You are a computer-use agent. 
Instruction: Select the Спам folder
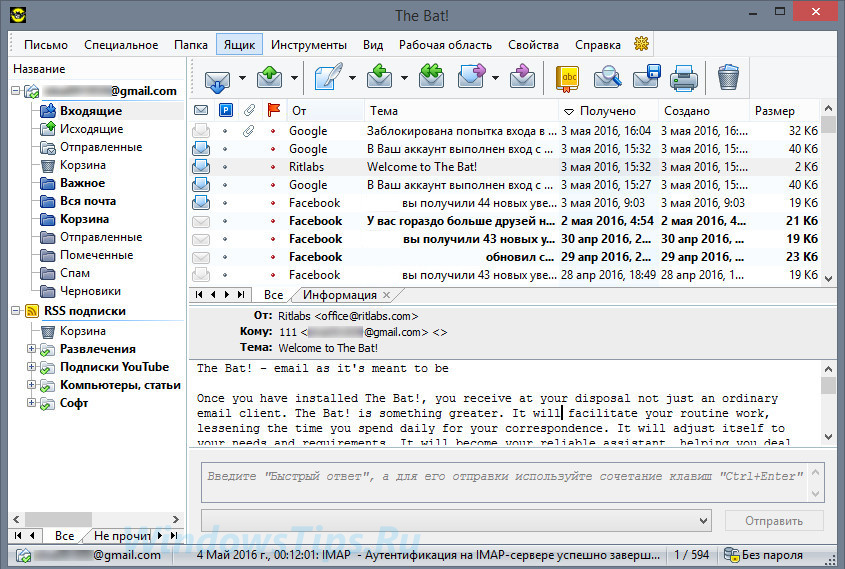(x=74, y=273)
